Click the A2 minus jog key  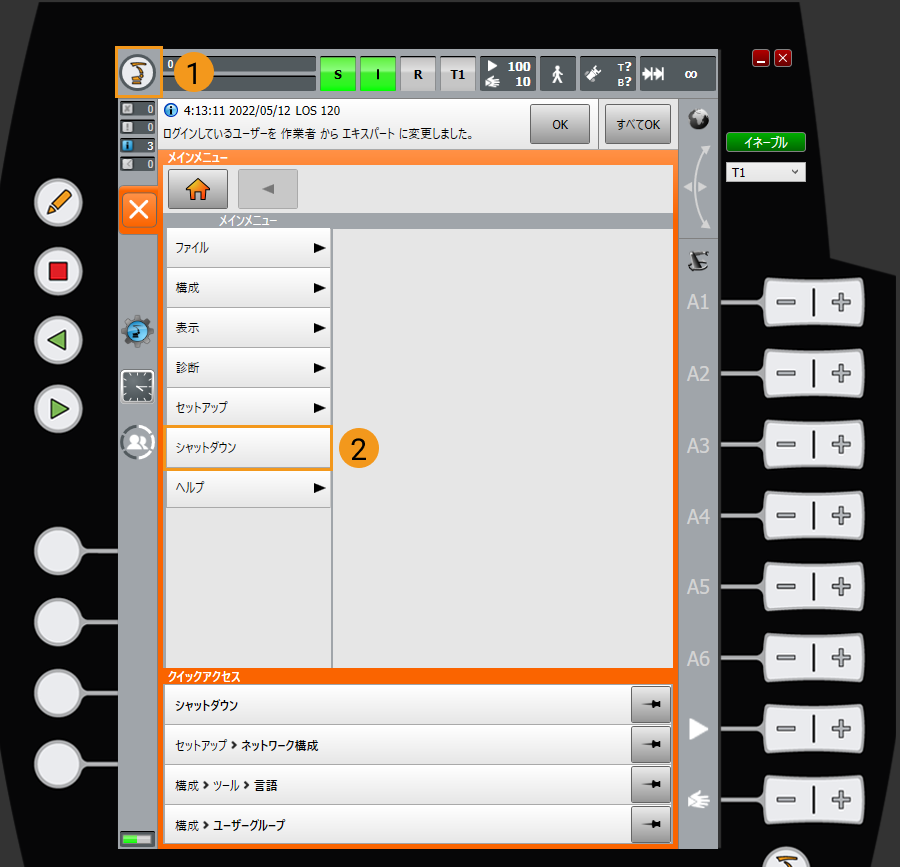click(786, 374)
